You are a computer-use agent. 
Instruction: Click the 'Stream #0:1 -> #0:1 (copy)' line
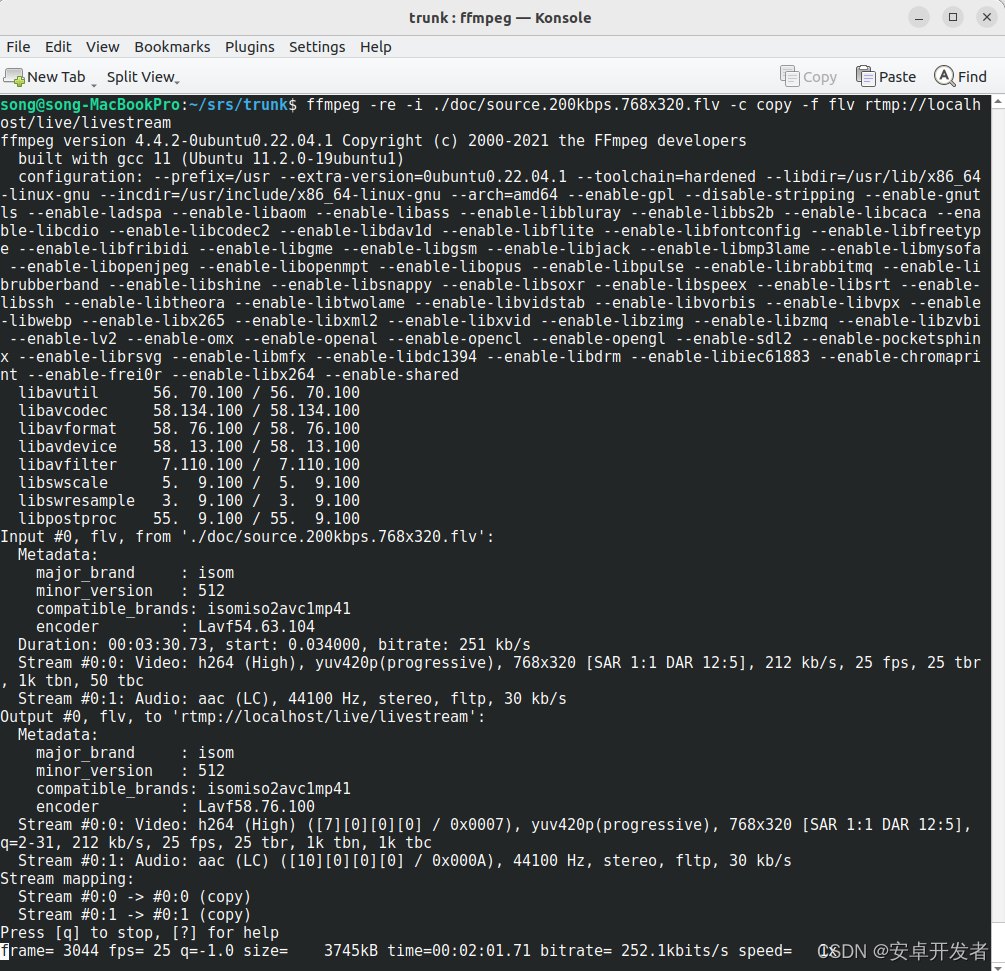[x=135, y=914]
